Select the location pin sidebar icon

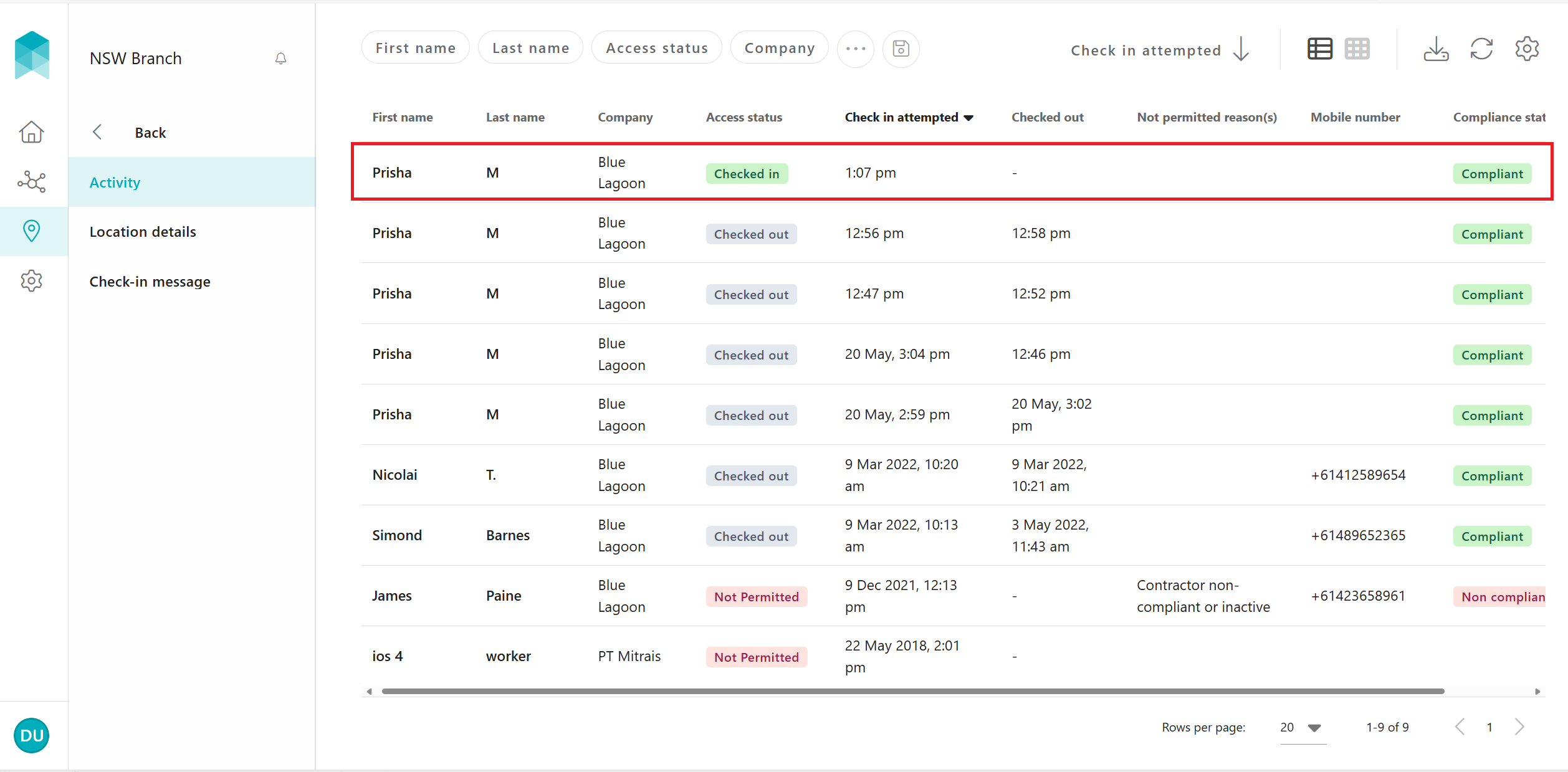coord(31,231)
